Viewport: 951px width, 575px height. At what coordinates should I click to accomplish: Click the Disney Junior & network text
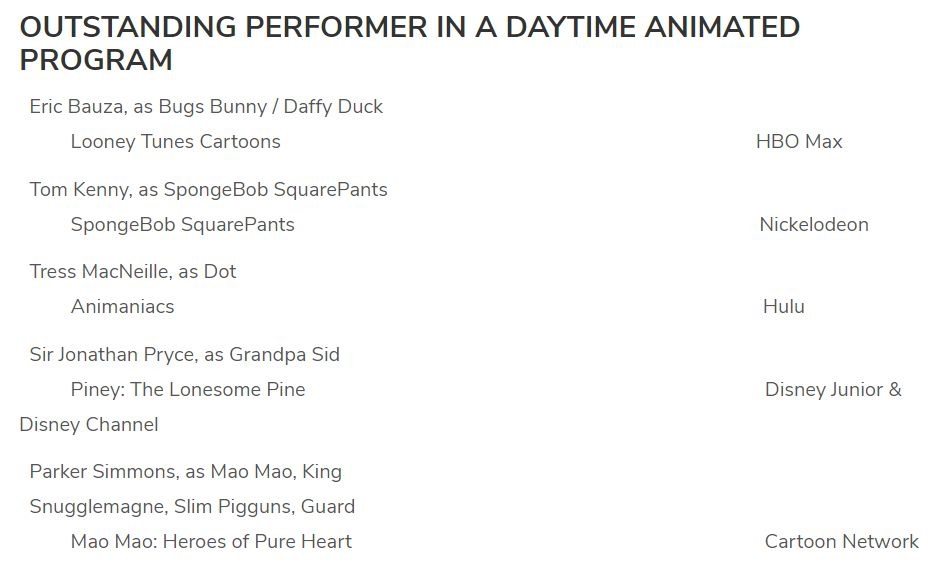833,390
